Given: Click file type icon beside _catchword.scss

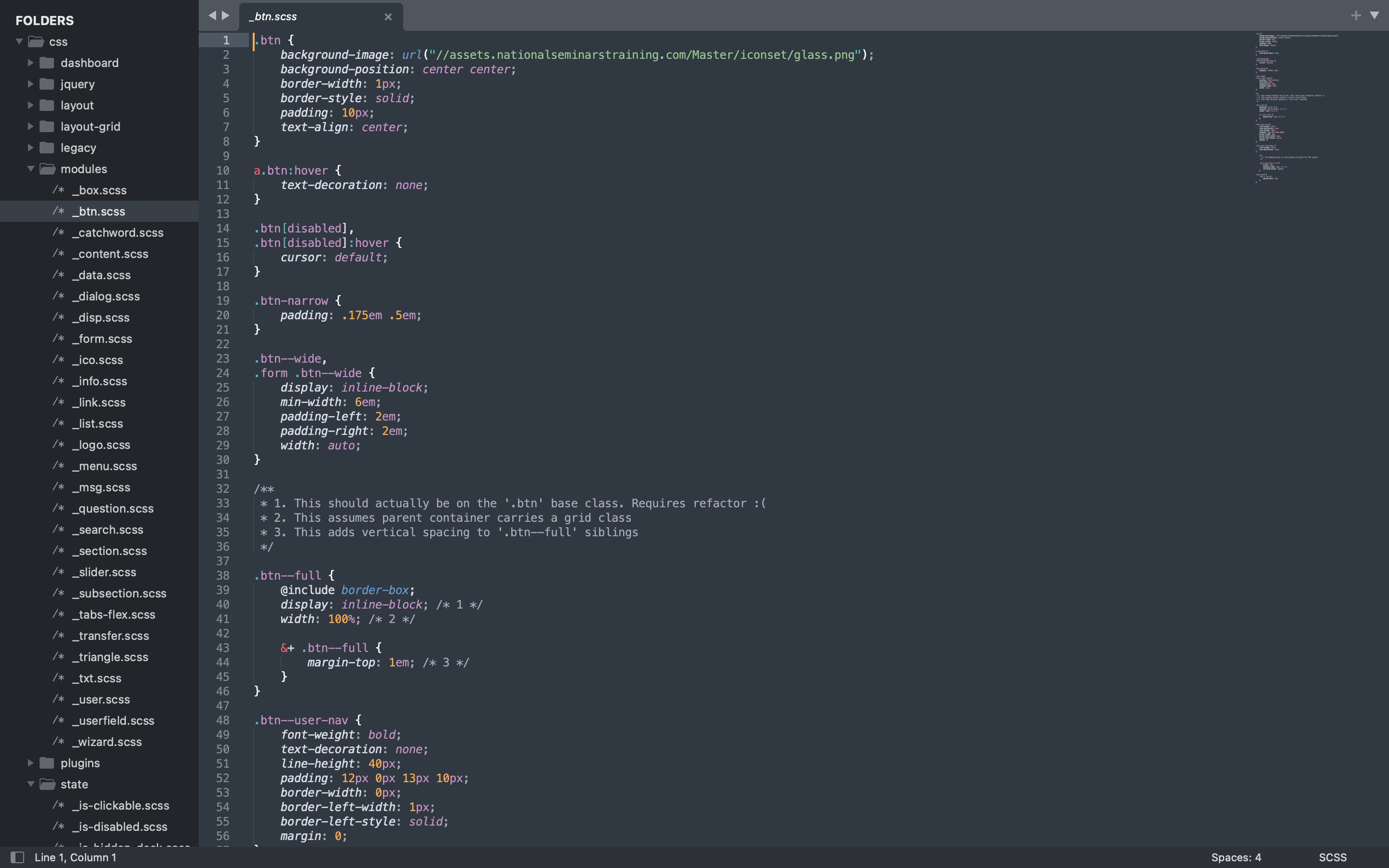Looking at the screenshot, I should (58, 232).
